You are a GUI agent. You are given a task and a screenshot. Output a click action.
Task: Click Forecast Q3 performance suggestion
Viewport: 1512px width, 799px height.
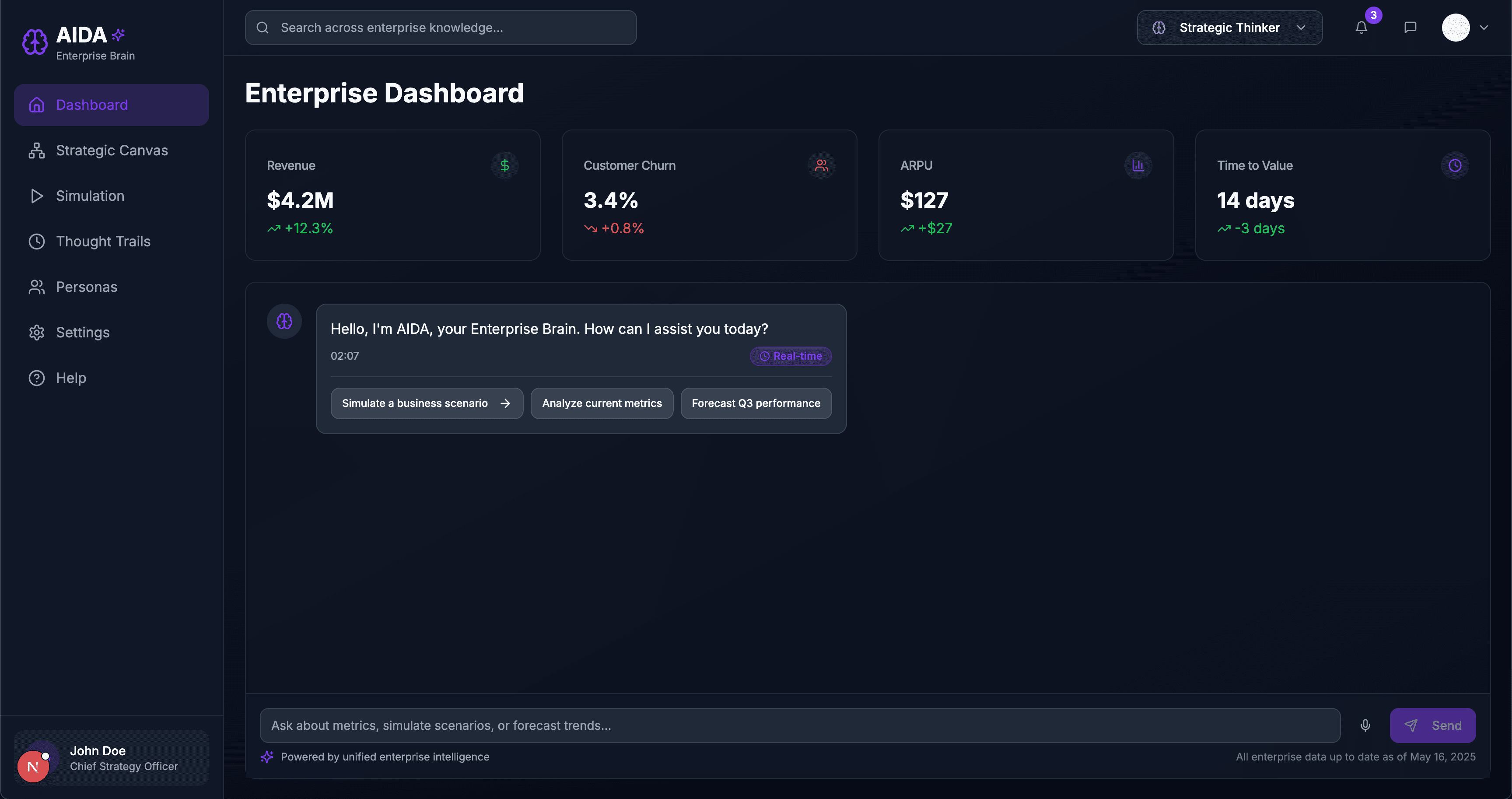click(x=756, y=403)
